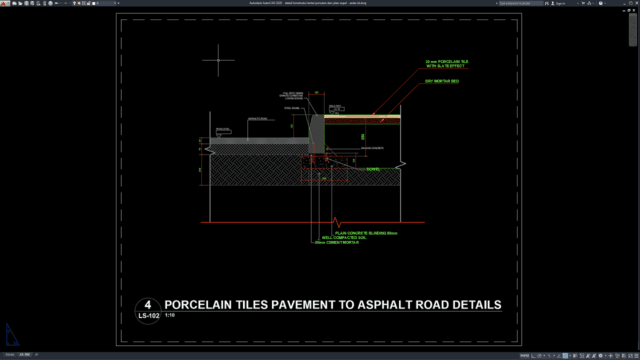Click the annotation autoscale icon
This screenshot has width=640, height=360.
(x=594, y=356)
